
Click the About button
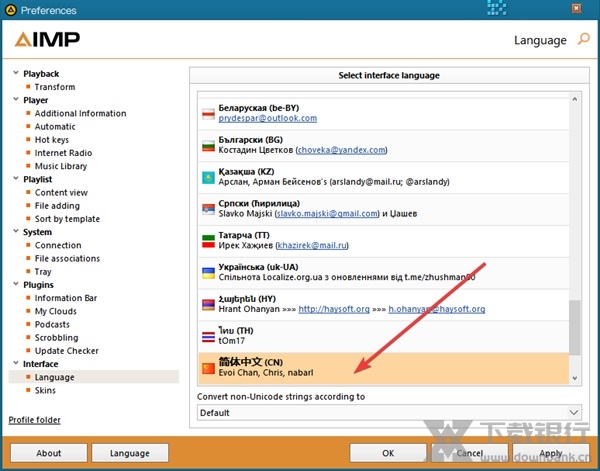point(49,453)
